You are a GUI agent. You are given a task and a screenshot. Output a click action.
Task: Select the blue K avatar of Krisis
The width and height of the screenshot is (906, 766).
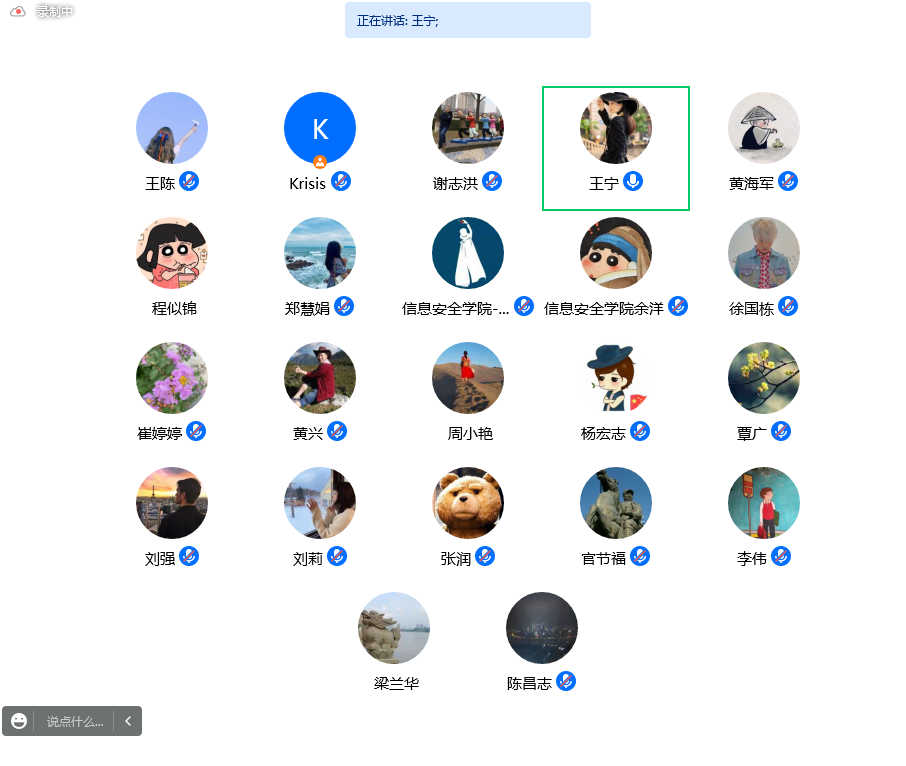pyautogui.click(x=320, y=128)
